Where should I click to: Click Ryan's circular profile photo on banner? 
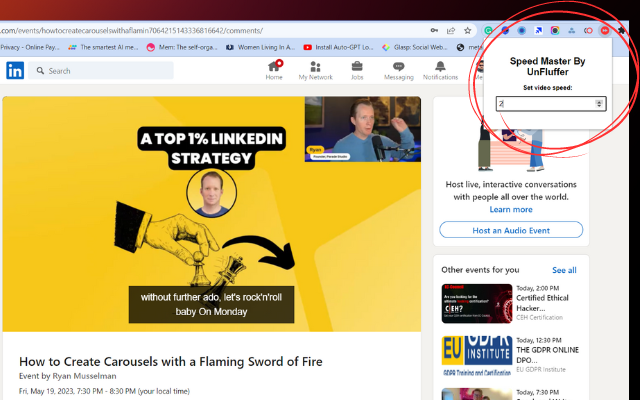(x=211, y=193)
